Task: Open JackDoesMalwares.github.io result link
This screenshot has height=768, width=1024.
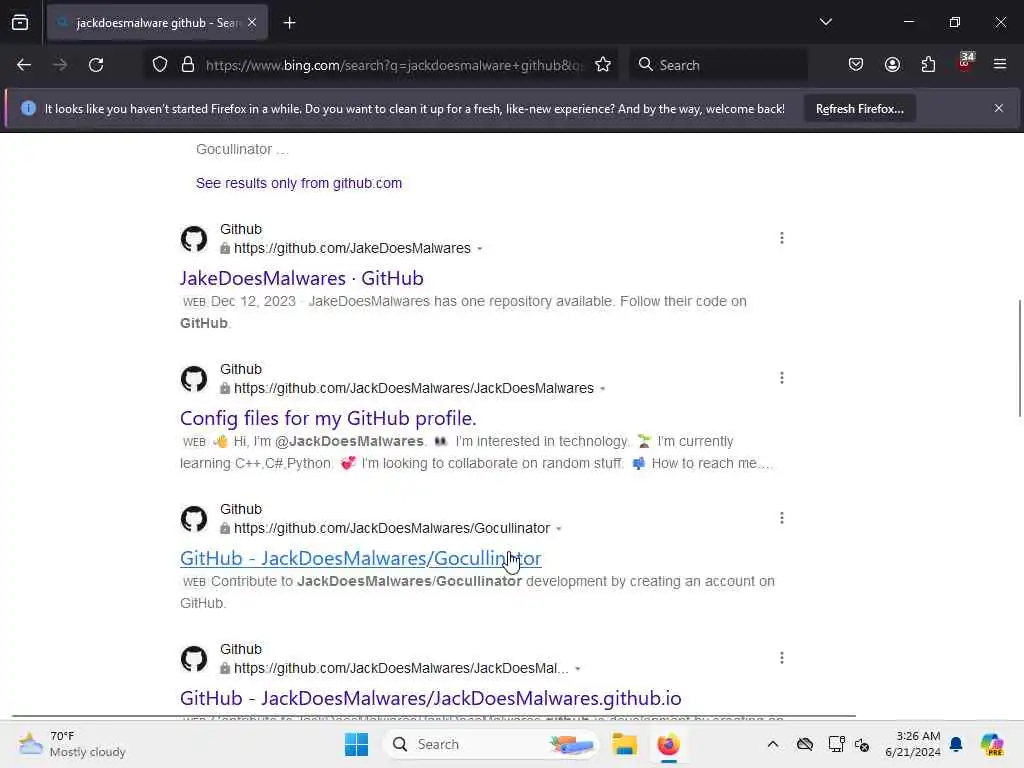Action: (430, 698)
